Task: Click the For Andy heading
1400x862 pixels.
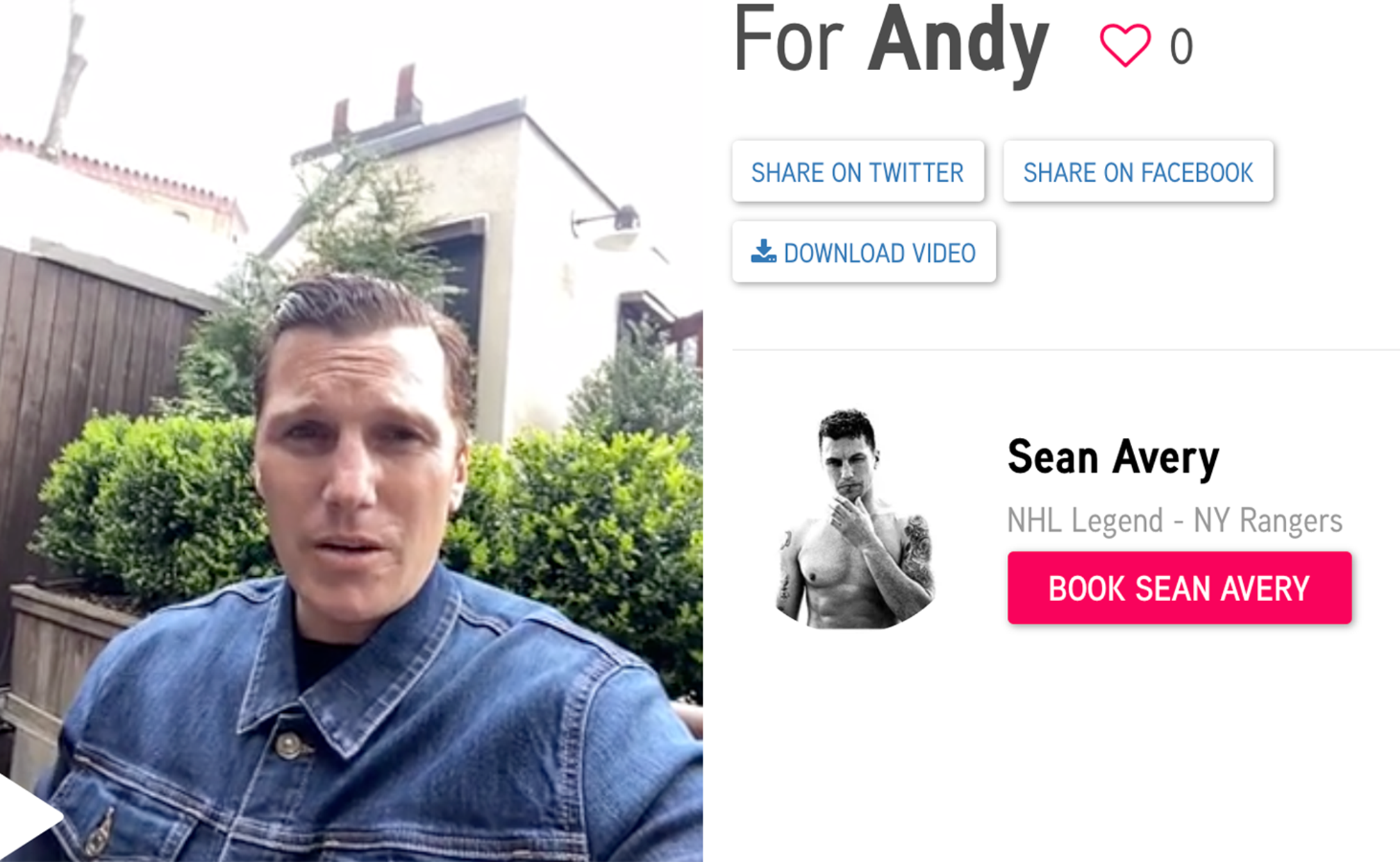Action: coord(891,43)
